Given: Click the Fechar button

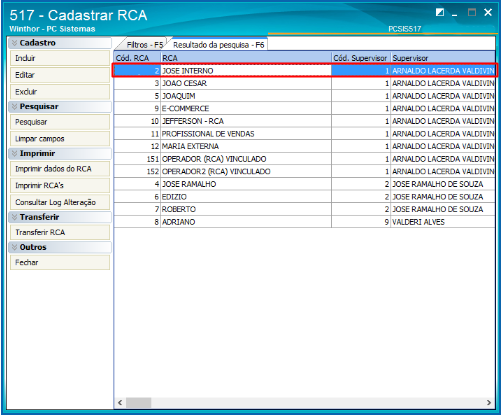Looking at the screenshot, I should click(x=60, y=263).
